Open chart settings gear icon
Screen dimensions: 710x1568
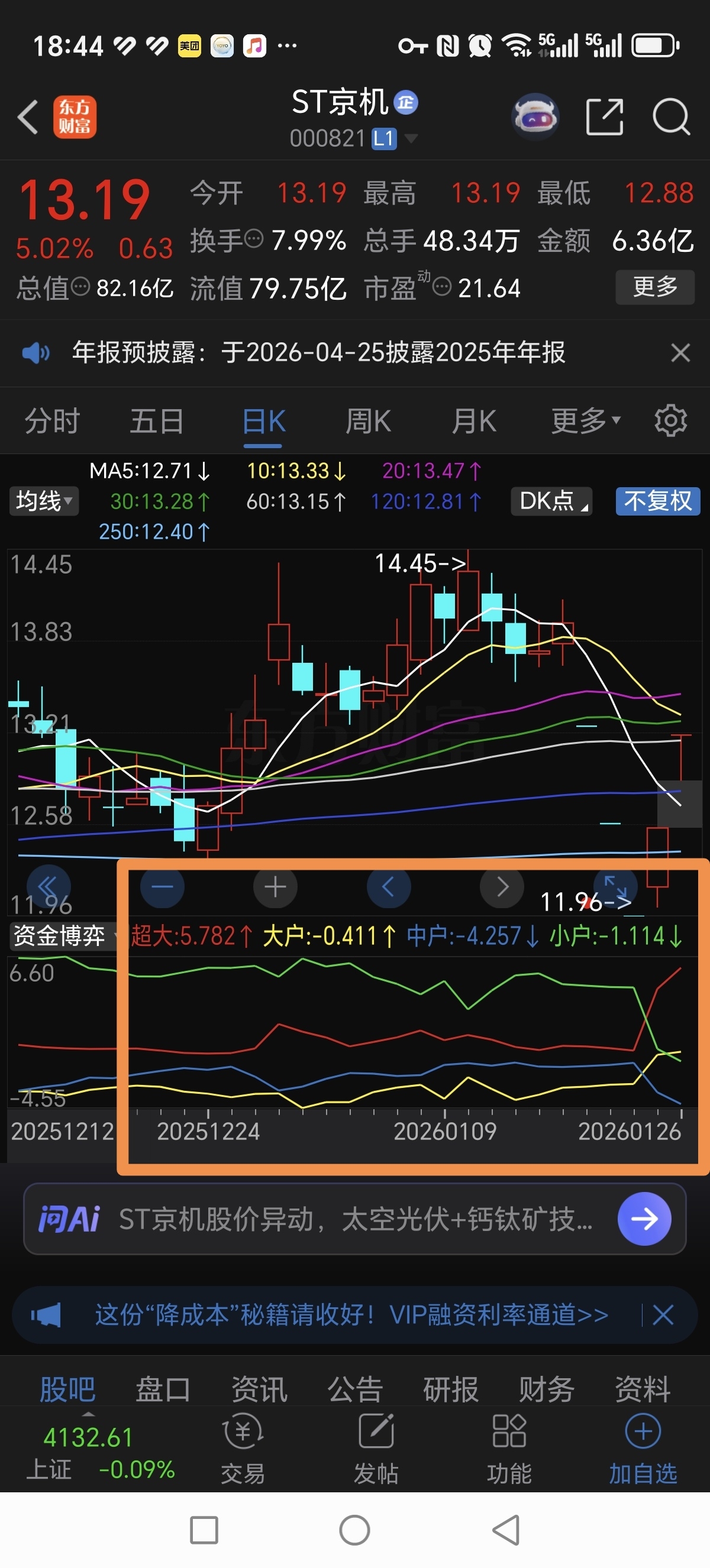(670, 420)
